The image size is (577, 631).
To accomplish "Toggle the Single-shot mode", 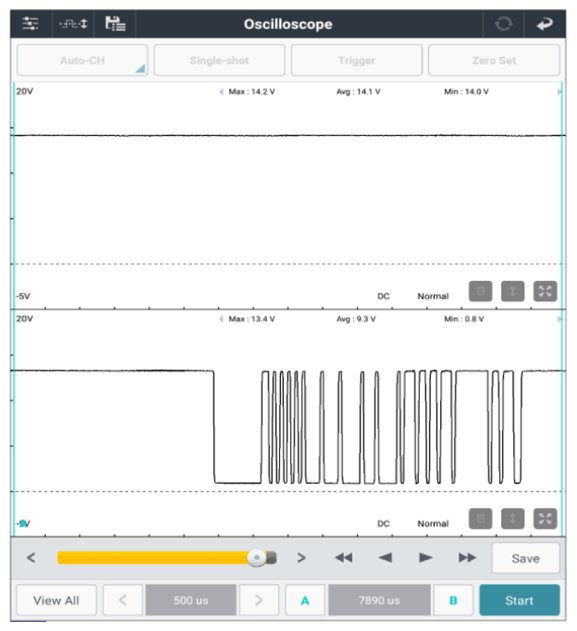I will click(219, 60).
